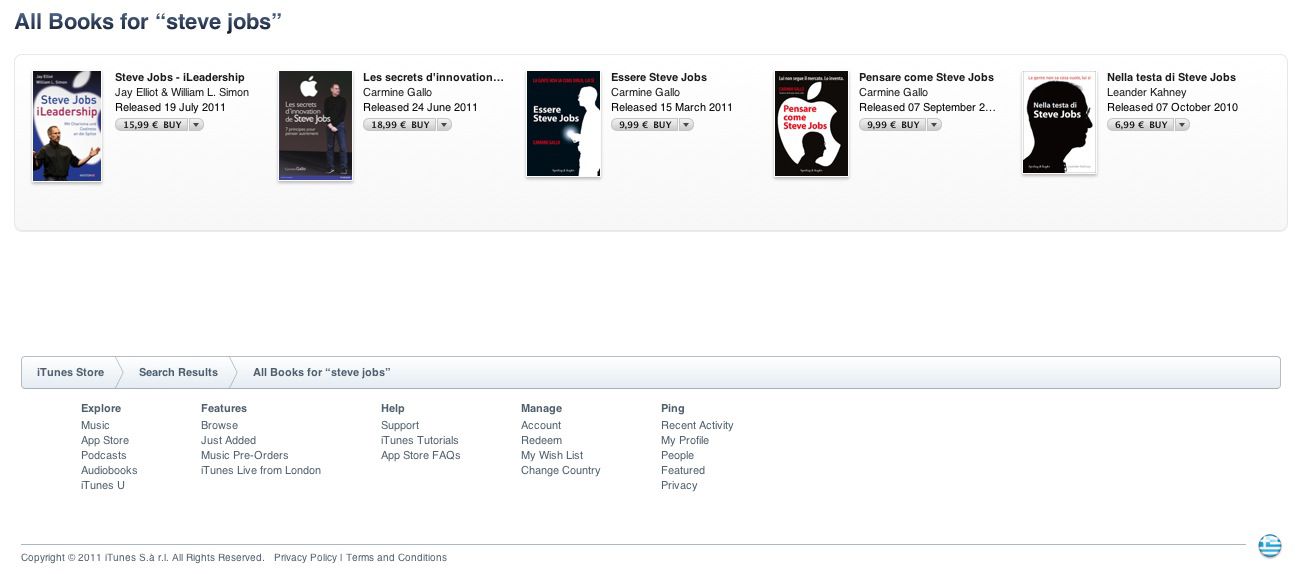Open Steve Jobs iLeadership book cover
The width and height of the screenshot is (1302, 574).
(x=67, y=126)
